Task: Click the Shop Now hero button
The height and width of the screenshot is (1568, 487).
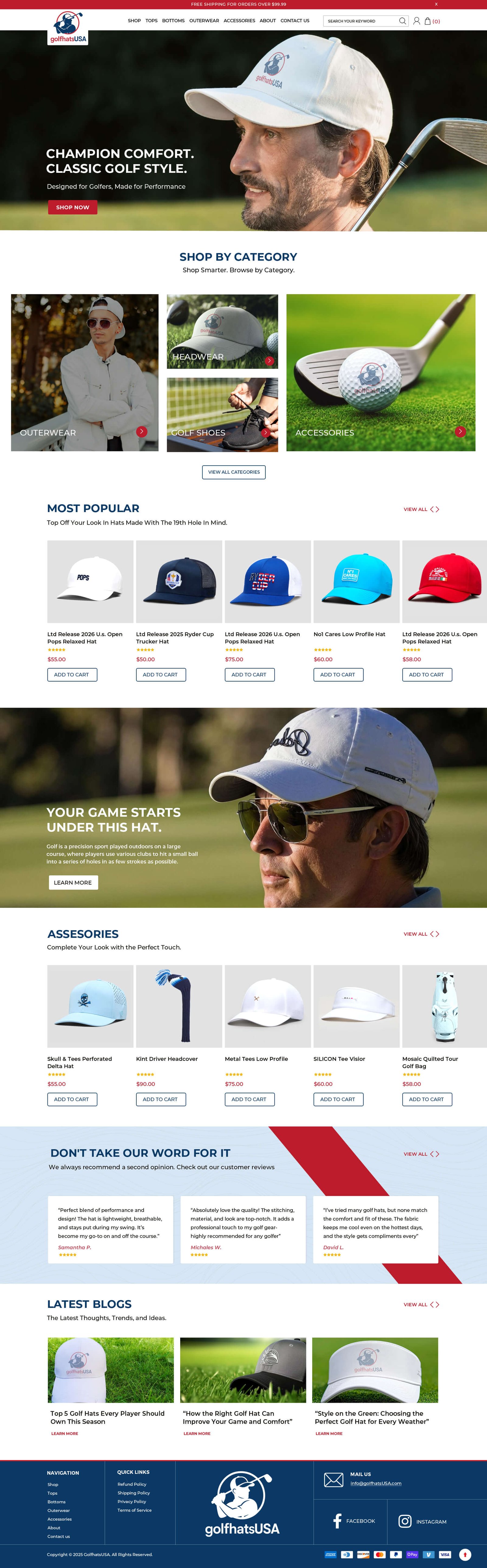Action: tap(72, 207)
